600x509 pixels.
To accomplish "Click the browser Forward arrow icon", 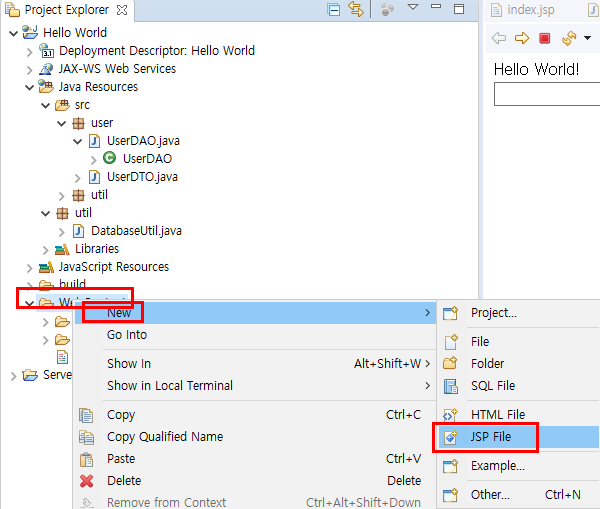I will (522, 38).
